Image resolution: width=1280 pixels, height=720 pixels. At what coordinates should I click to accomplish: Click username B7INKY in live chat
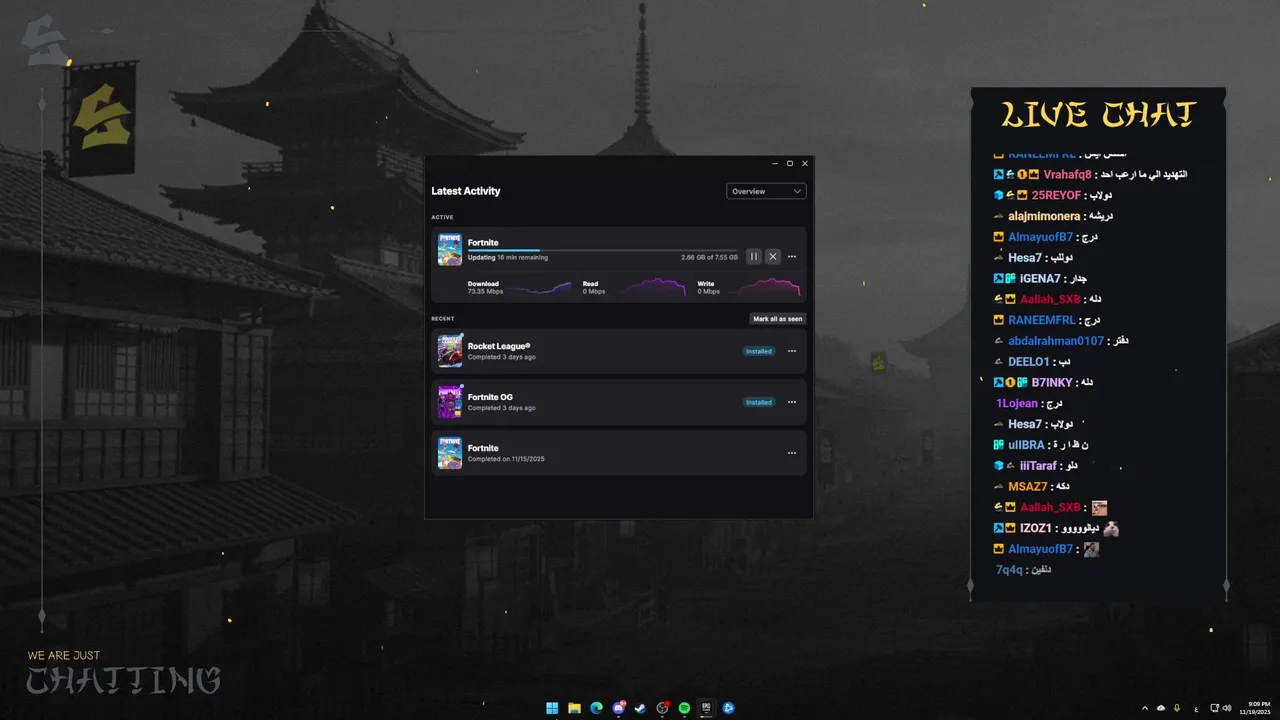1052,383
